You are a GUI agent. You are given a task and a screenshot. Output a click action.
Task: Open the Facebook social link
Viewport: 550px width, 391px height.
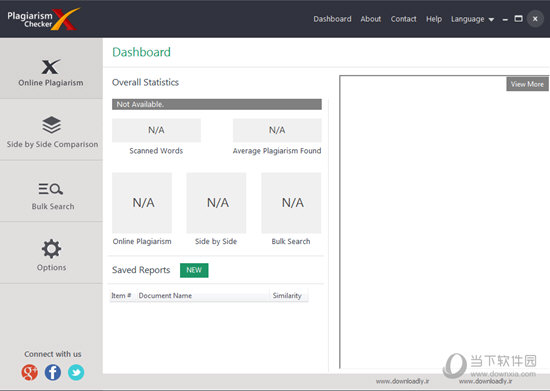point(53,372)
